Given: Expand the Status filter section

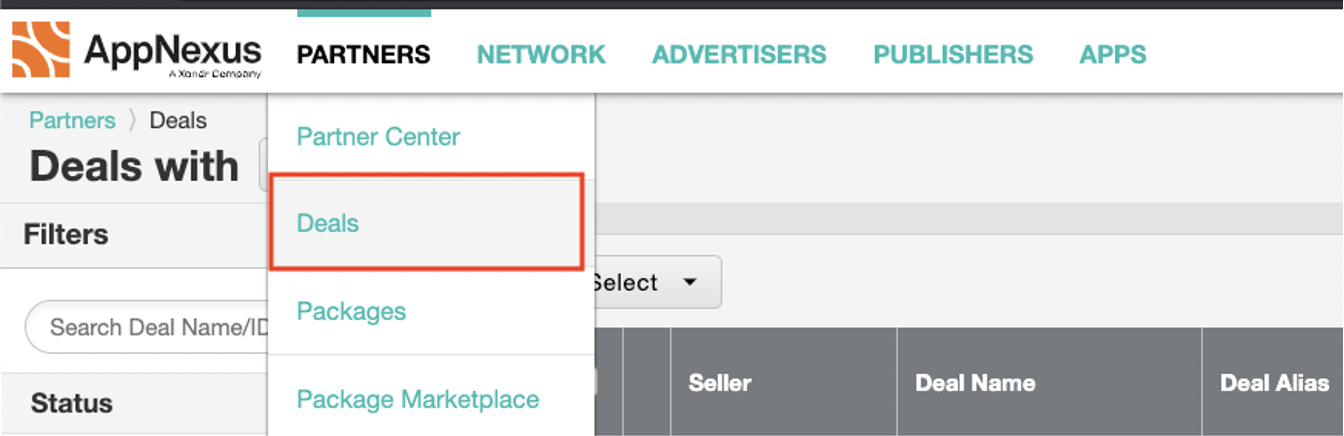Looking at the screenshot, I should 72,403.
